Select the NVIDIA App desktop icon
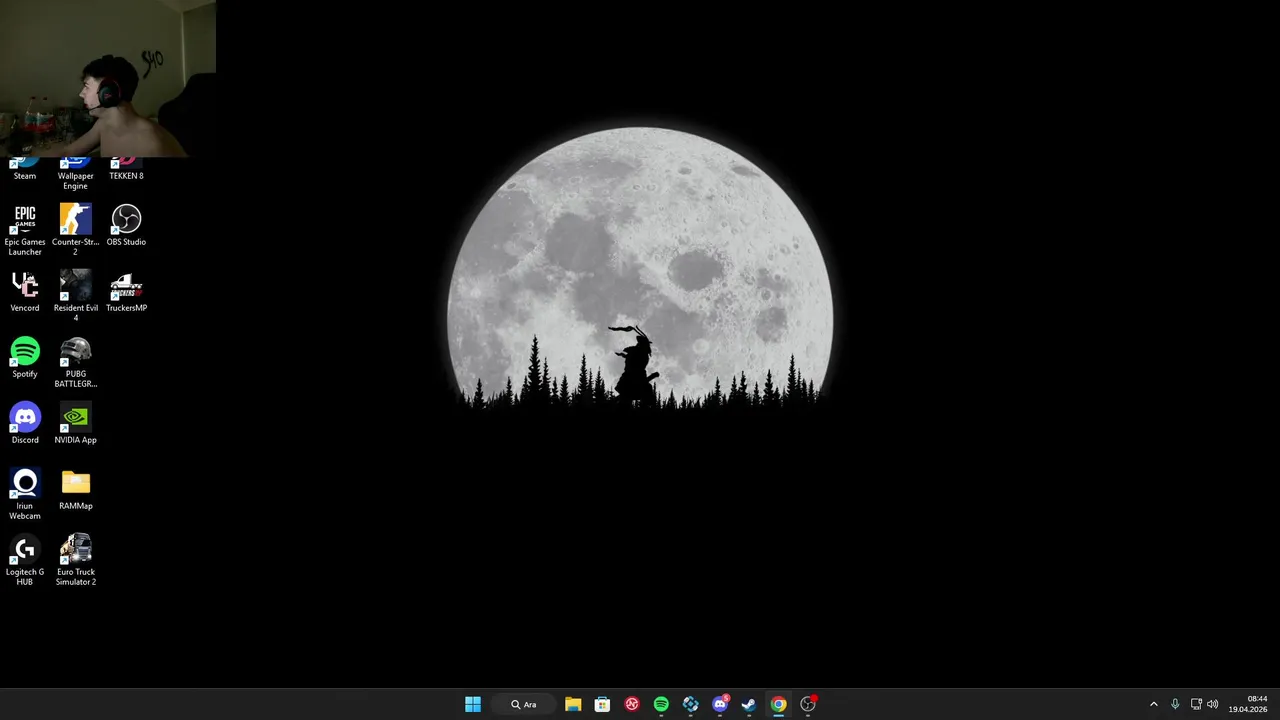 click(75, 423)
